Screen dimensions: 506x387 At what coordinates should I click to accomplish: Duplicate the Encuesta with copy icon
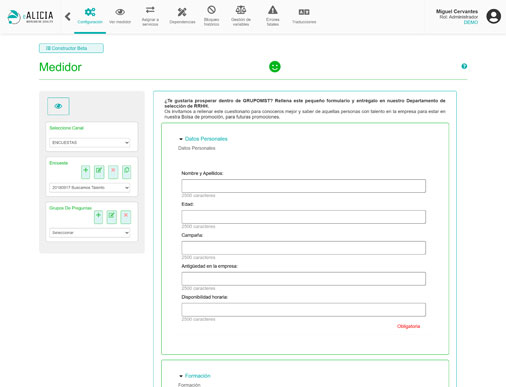[x=127, y=172]
